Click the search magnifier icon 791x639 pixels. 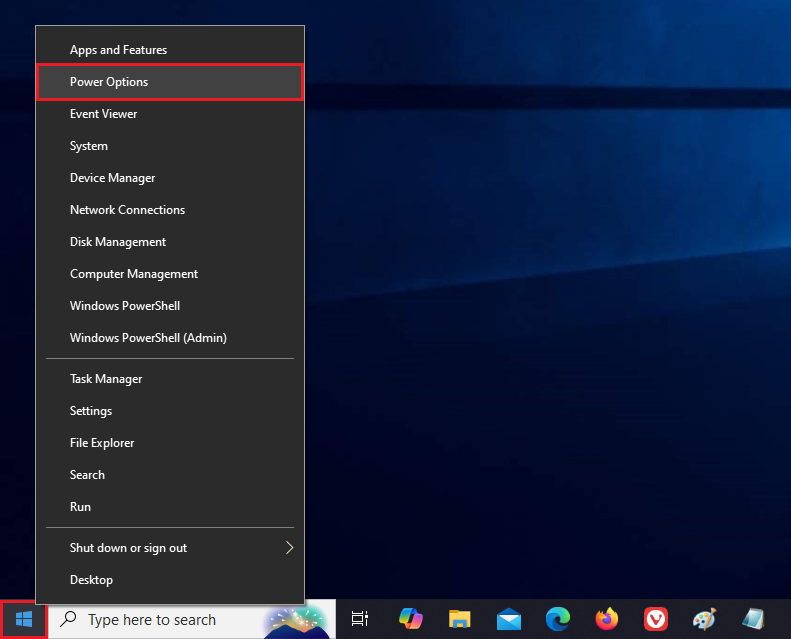(x=68, y=619)
